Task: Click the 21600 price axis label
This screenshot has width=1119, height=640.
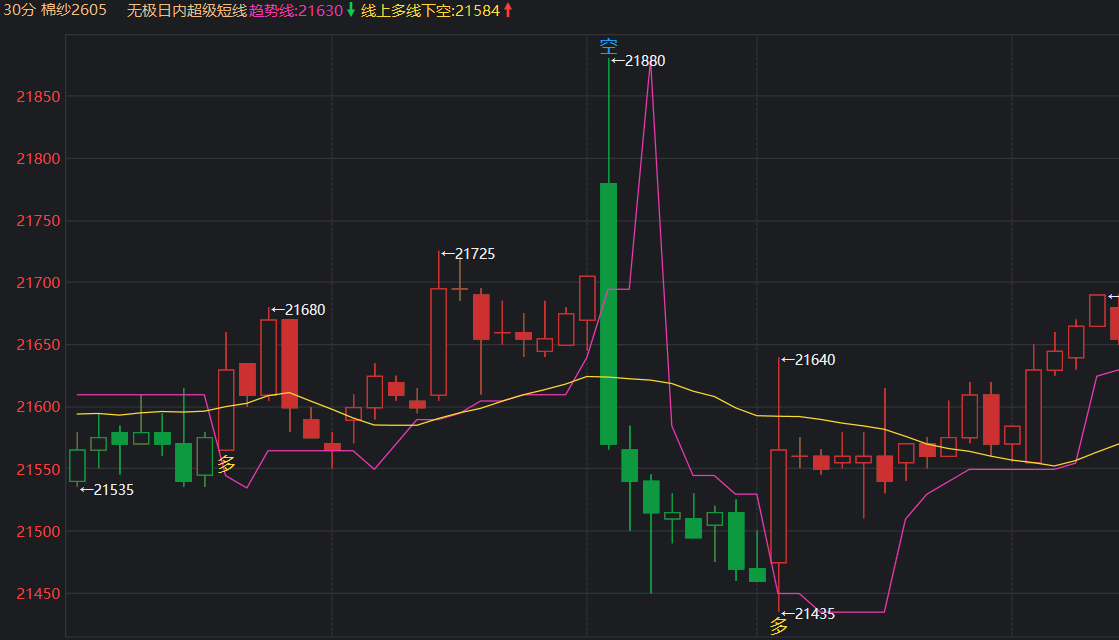Action: (39, 407)
